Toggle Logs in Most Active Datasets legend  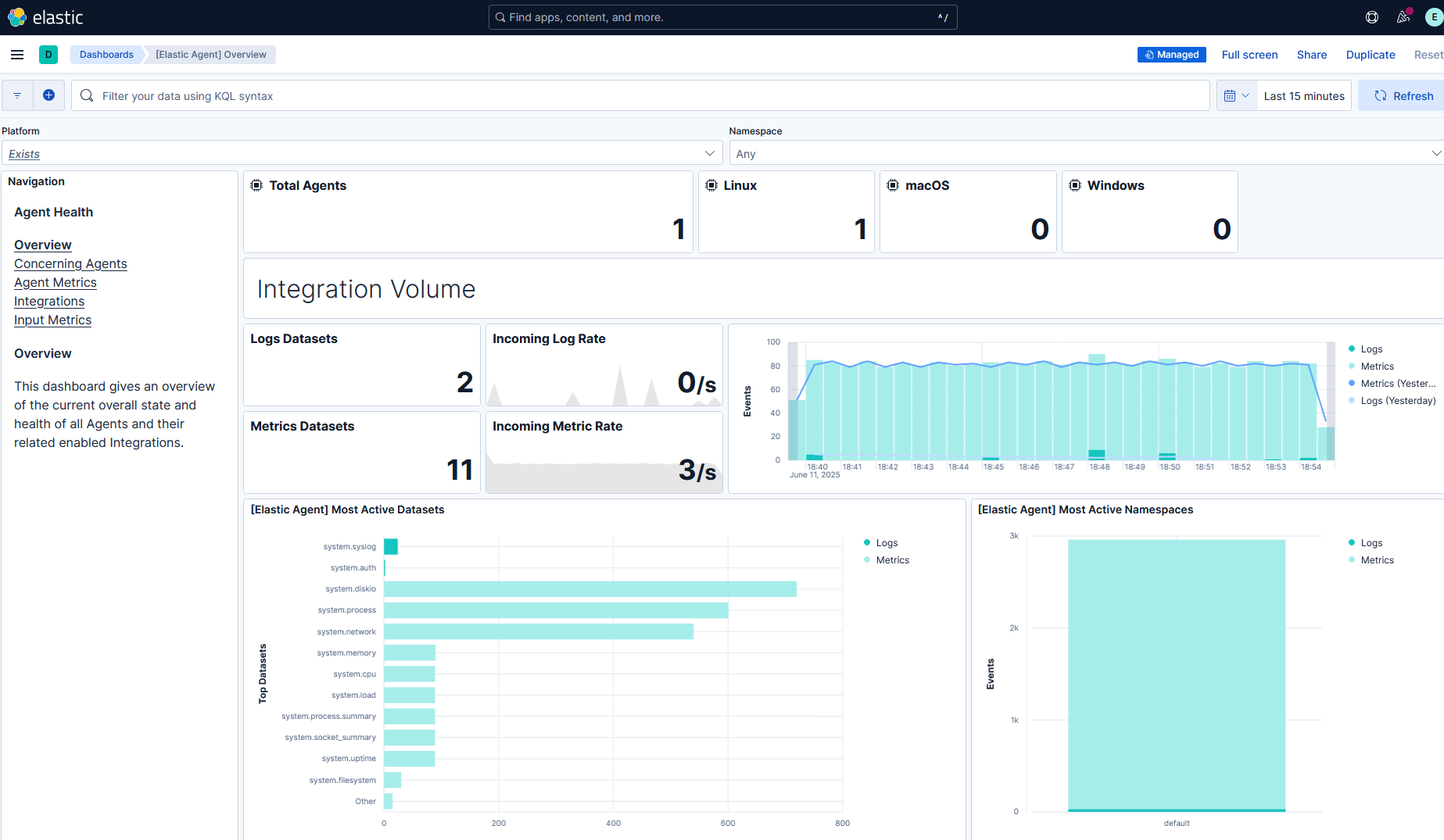(x=887, y=542)
